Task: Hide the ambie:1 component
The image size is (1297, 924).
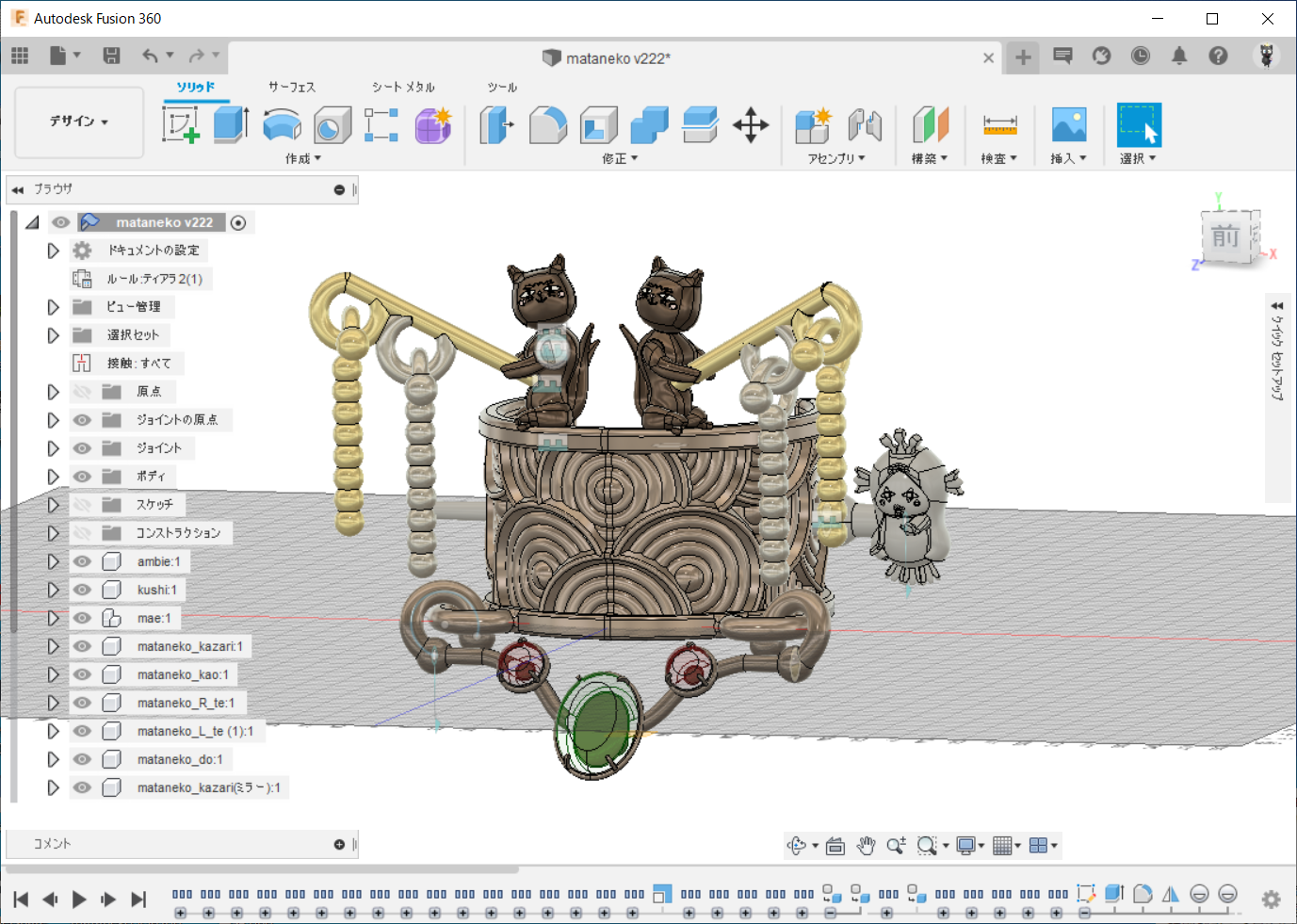Action: coord(83,561)
